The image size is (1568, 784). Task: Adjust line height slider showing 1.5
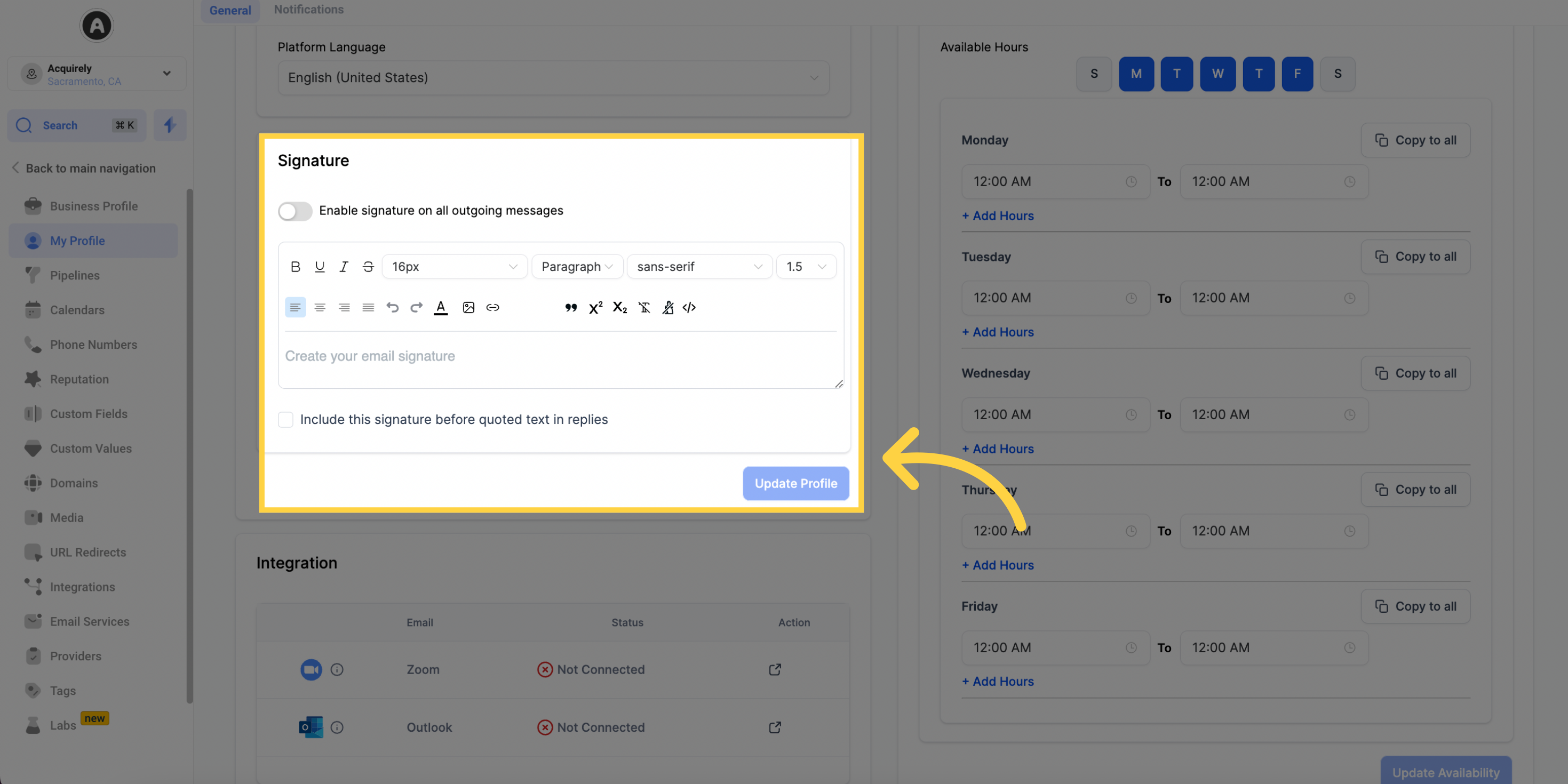pos(805,266)
